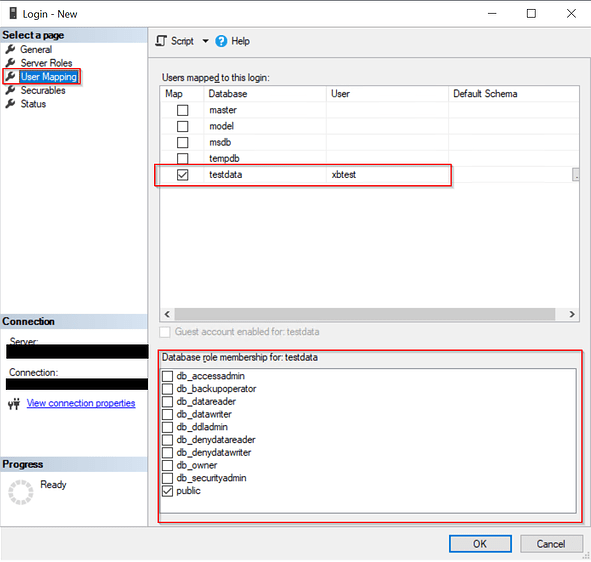Screen dimensions: 591x562
Task: Click the Login window title icon
Action: pyautogui.click(x=13, y=14)
